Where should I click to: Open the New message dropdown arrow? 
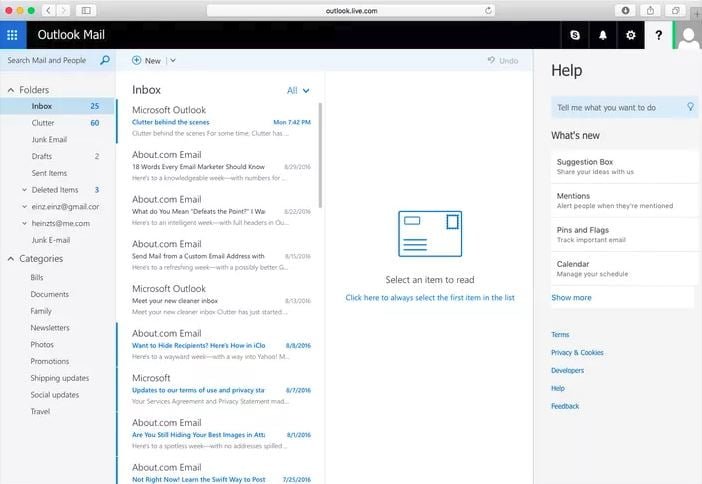(173, 61)
